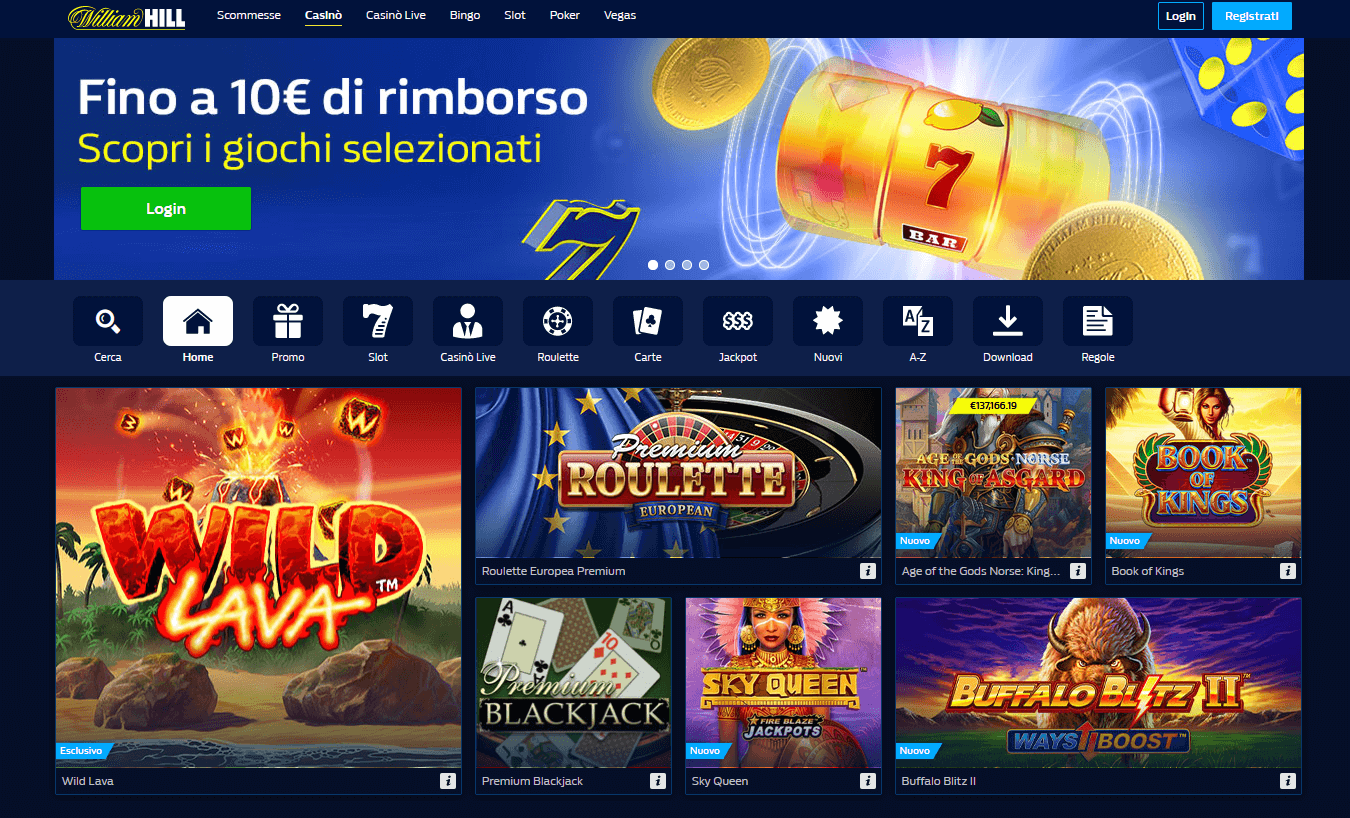
Task: Show Nuovi games via star icon
Action: pos(828,321)
